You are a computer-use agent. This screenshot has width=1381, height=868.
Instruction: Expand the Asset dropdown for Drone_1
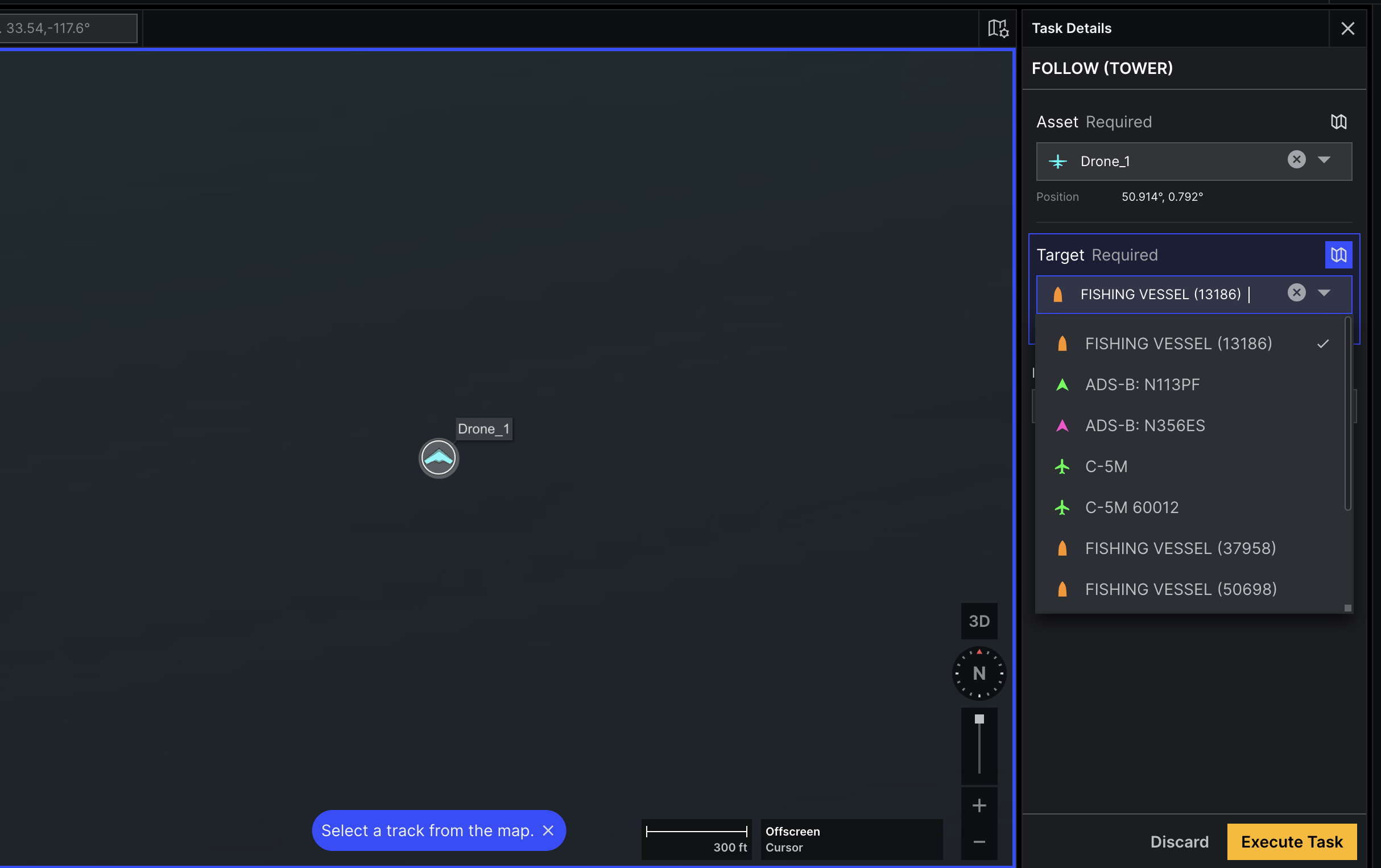click(x=1325, y=161)
